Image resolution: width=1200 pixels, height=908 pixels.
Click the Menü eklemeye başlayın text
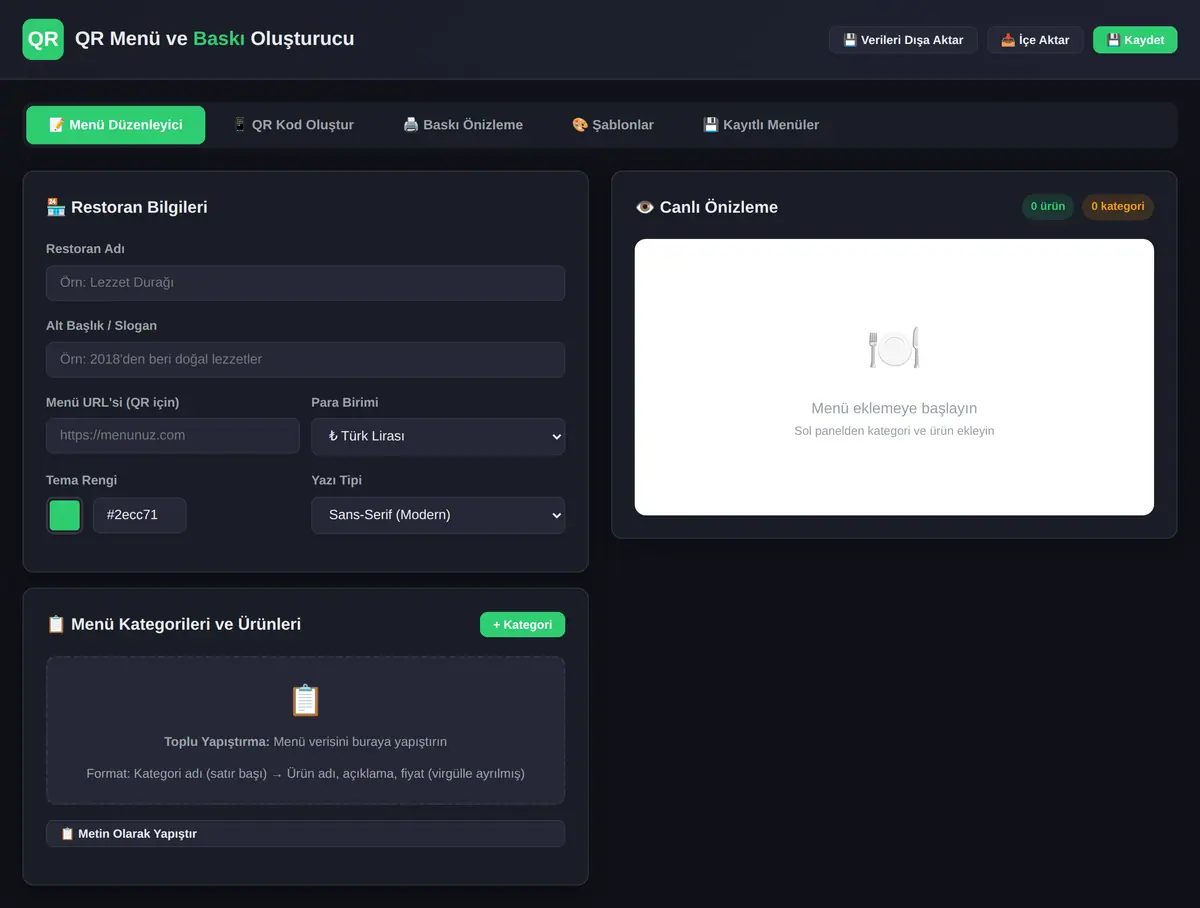click(x=894, y=408)
